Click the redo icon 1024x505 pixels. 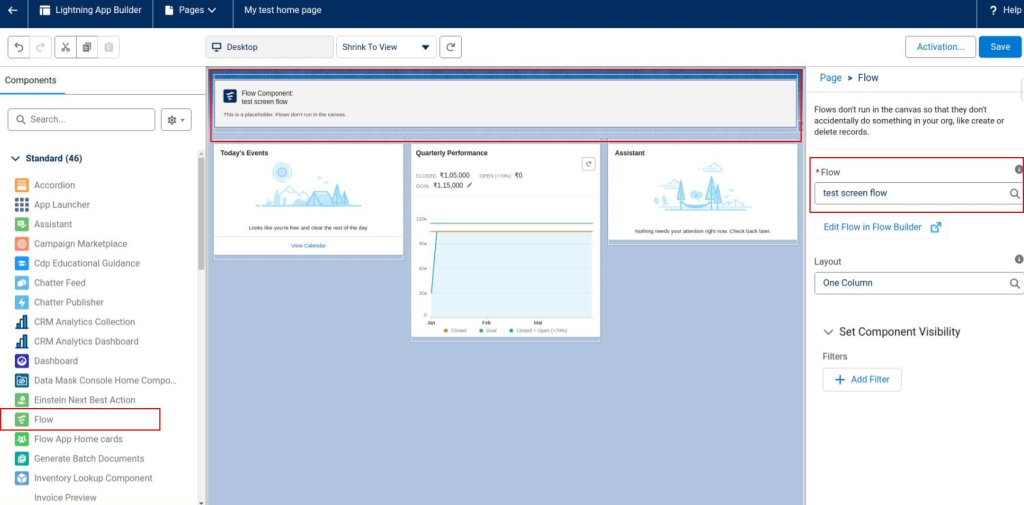tap(40, 47)
